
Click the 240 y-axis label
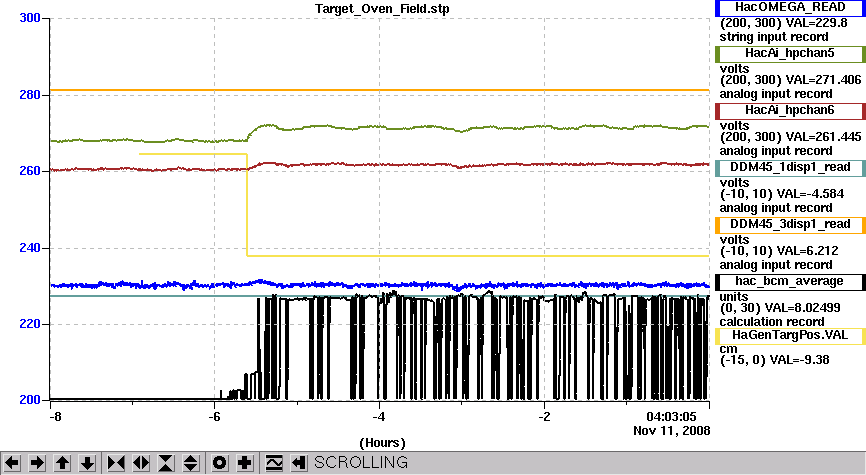click(29, 248)
